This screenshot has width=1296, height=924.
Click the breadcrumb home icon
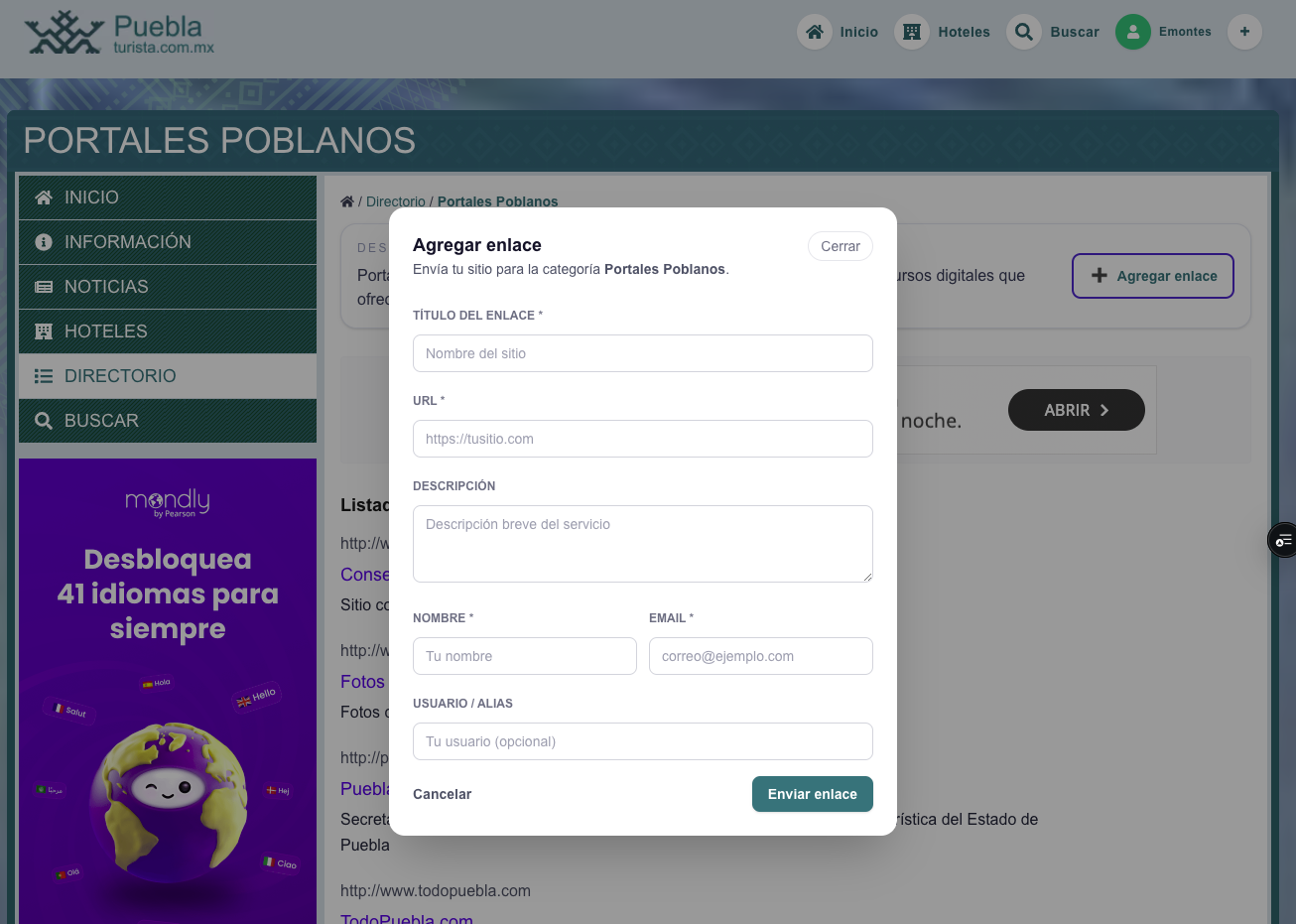(x=347, y=201)
